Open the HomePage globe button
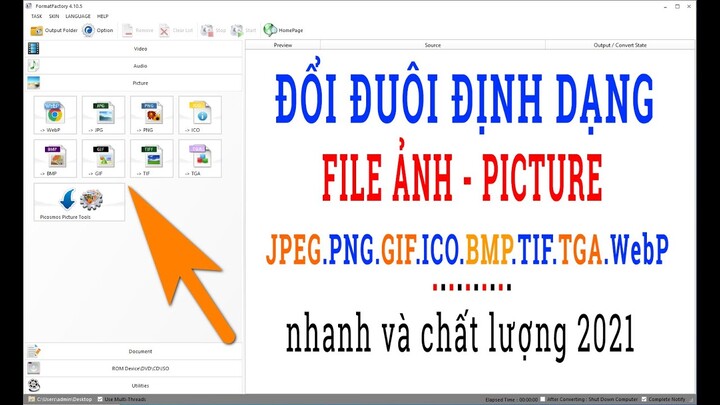This screenshot has height=405, width=720. (x=283, y=30)
